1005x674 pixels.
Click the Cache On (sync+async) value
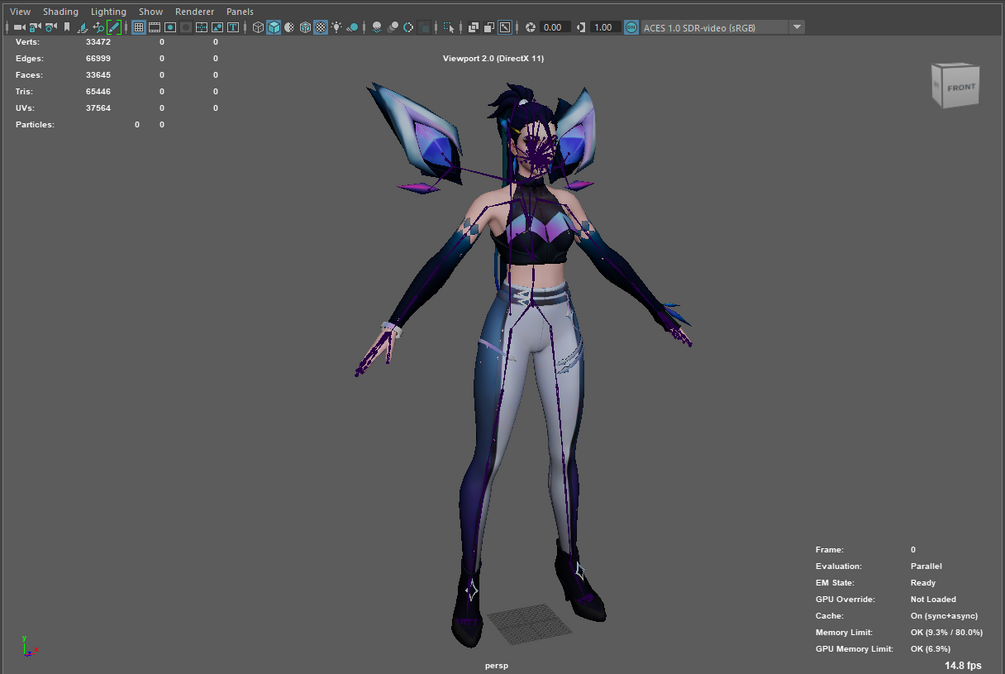(x=943, y=616)
